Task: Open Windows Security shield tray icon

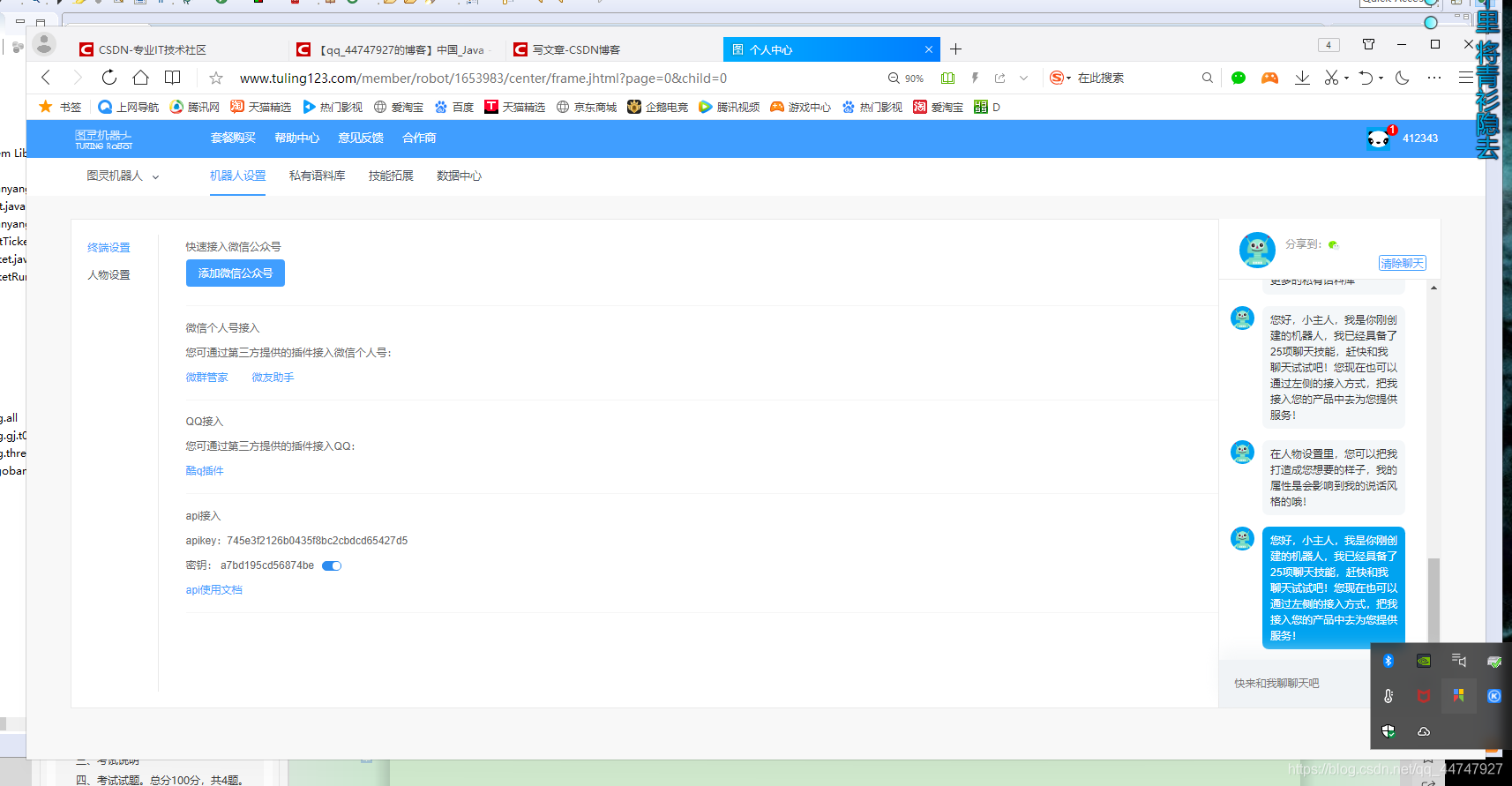Action: [x=1388, y=731]
